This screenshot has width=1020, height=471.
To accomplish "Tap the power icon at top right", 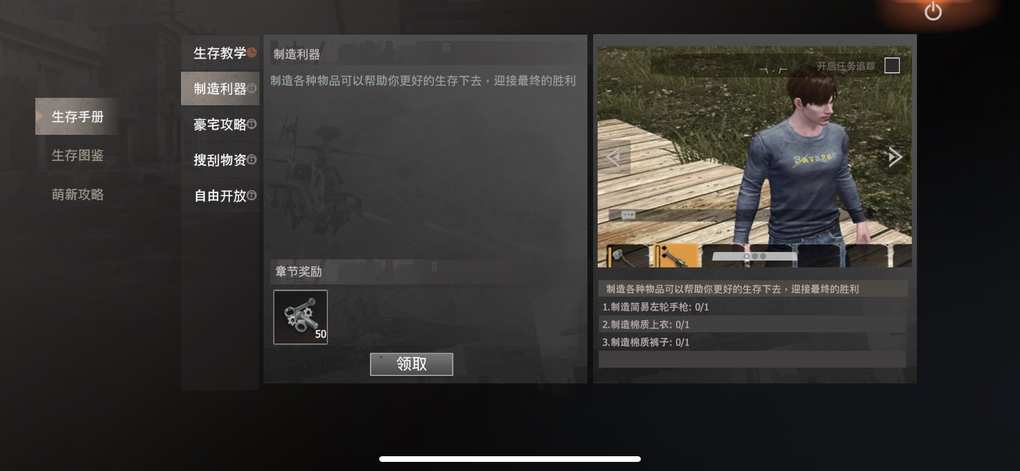I will click(x=933, y=11).
